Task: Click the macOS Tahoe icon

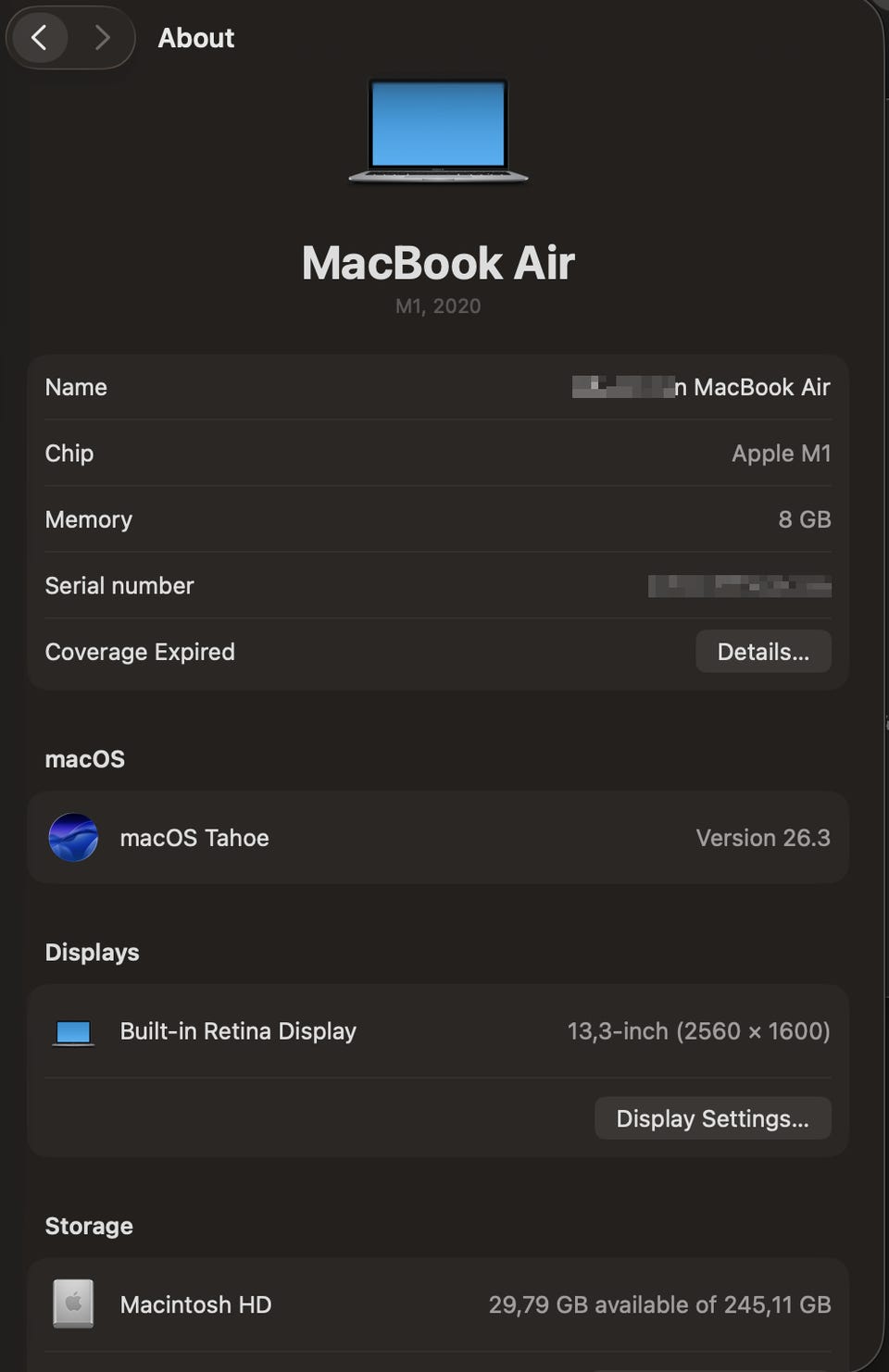Action: click(x=73, y=838)
